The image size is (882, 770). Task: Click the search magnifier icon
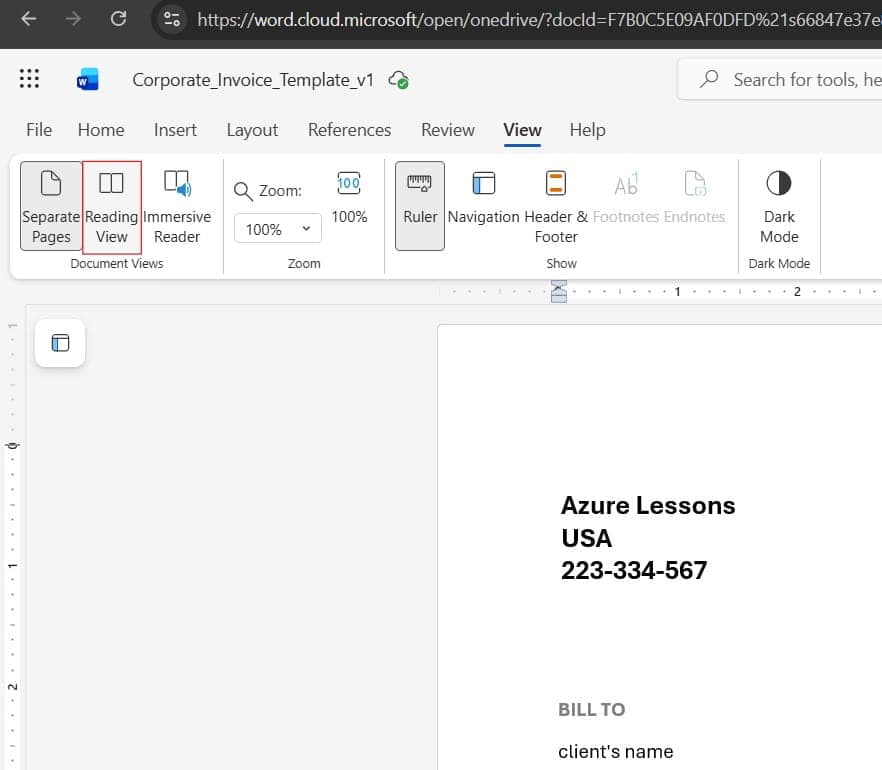coord(709,79)
